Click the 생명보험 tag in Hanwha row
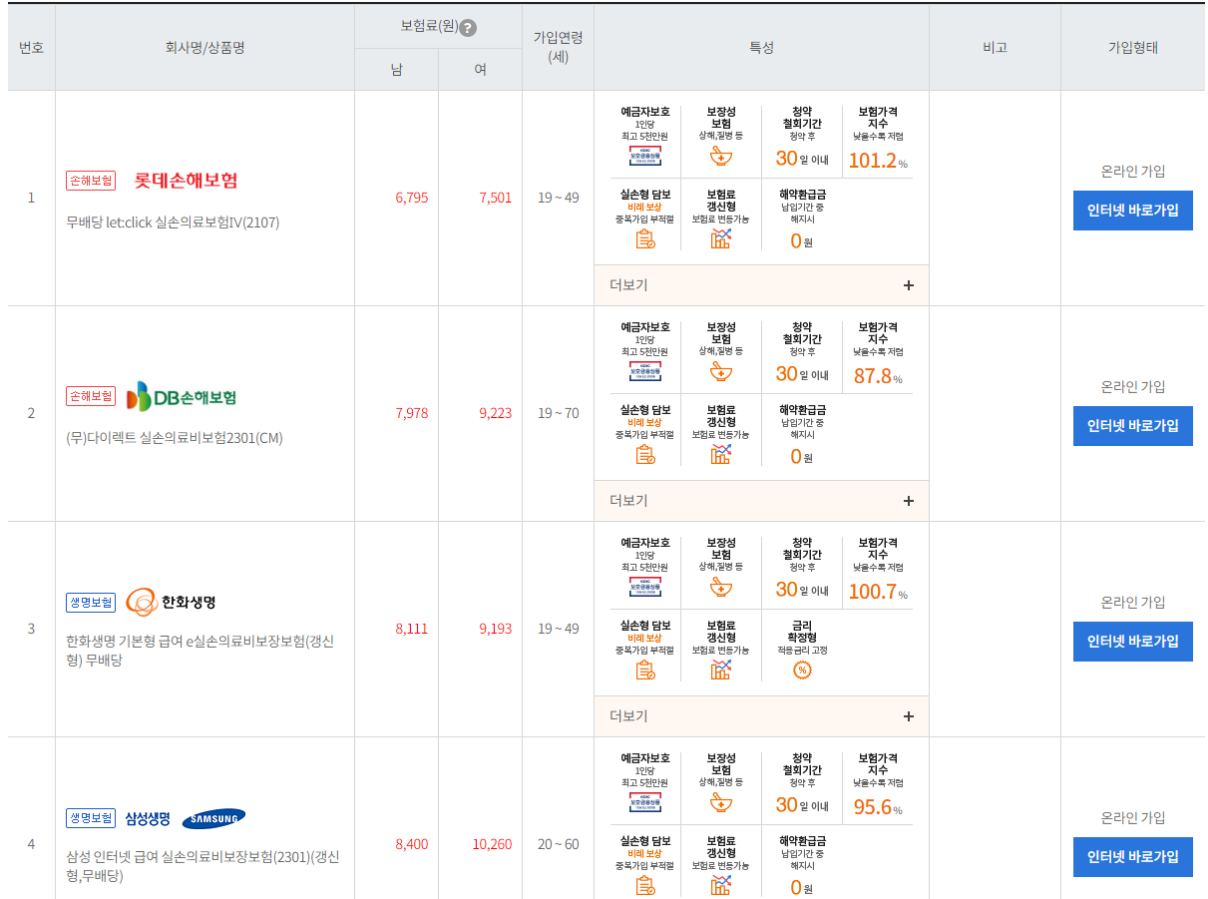1208x899 pixels. coord(91,602)
